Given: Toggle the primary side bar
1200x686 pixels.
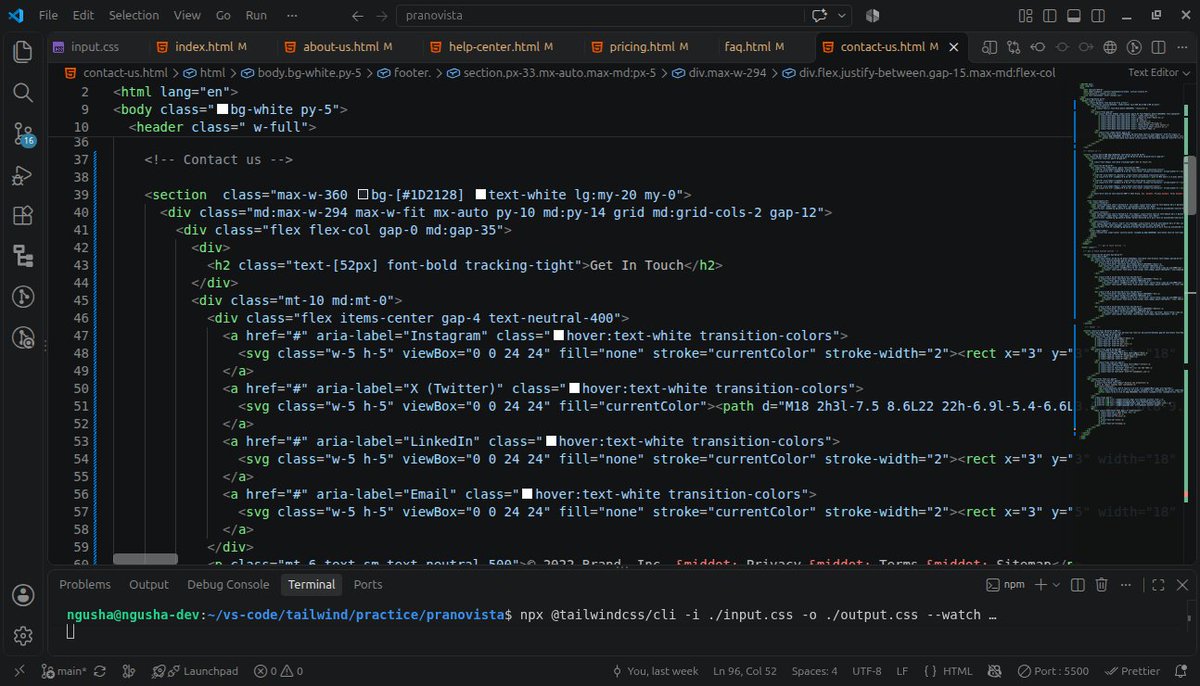Looking at the screenshot, I should tap(1049, 16).
